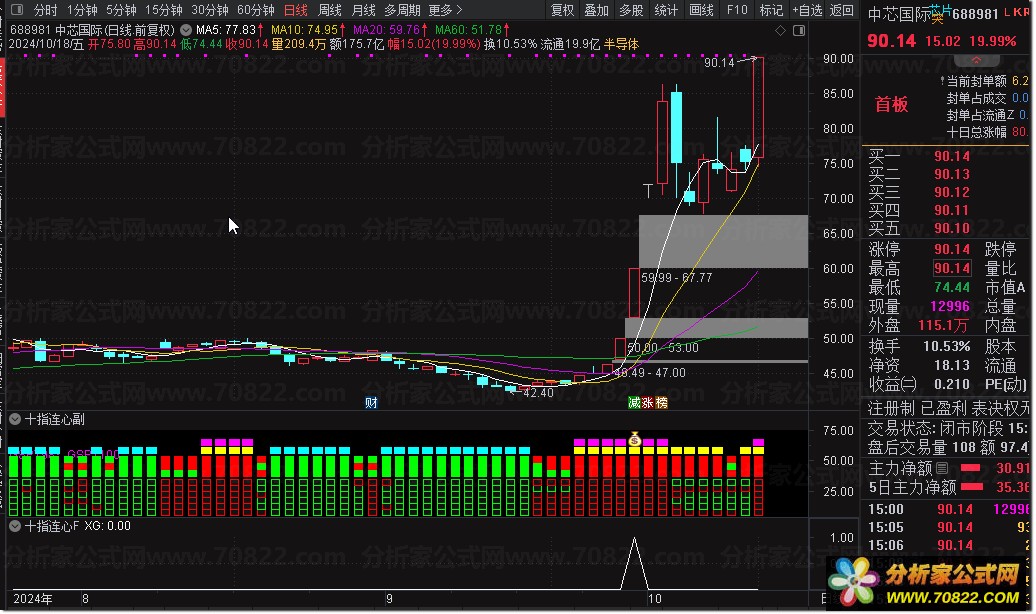Click the 买二 price 90.13

[x=951, y=174]
